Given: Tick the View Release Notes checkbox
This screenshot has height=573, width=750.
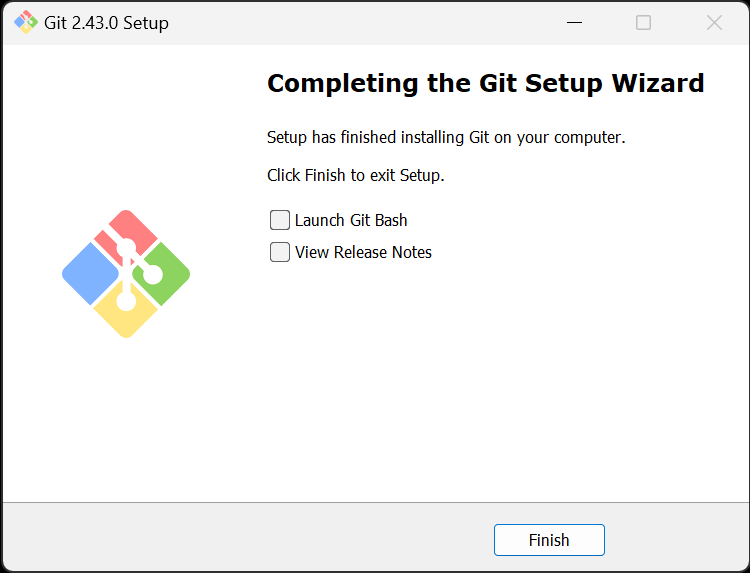Looking at the screenshot, I should [280, 252].
